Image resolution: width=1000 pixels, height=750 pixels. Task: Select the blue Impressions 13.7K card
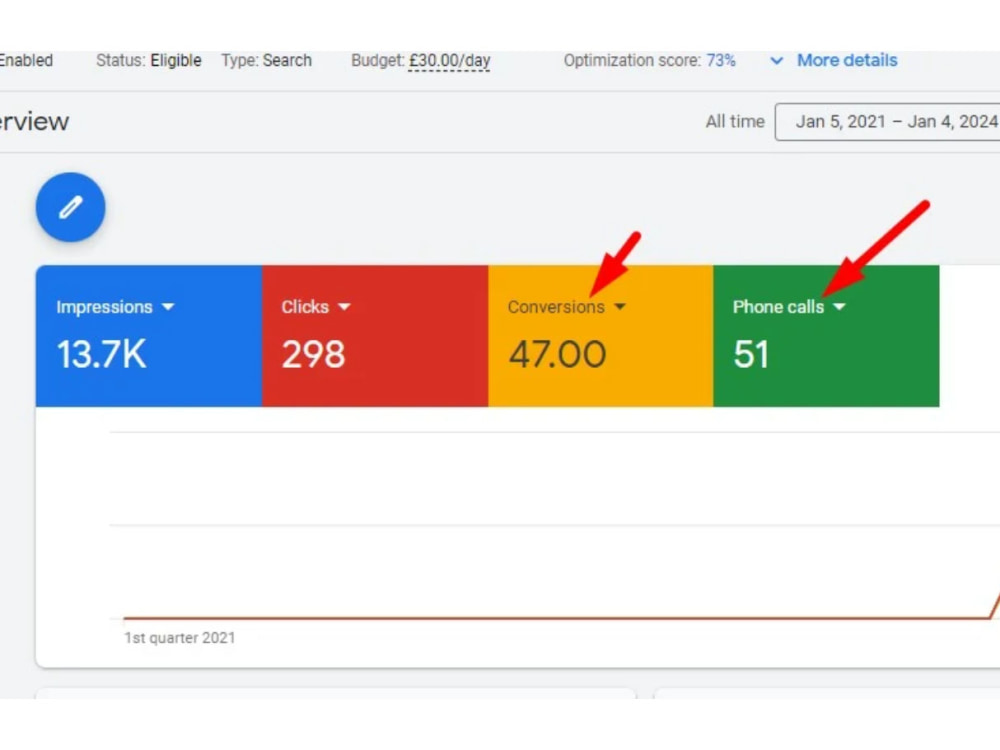pyautogui.click(x=149, y=336)
